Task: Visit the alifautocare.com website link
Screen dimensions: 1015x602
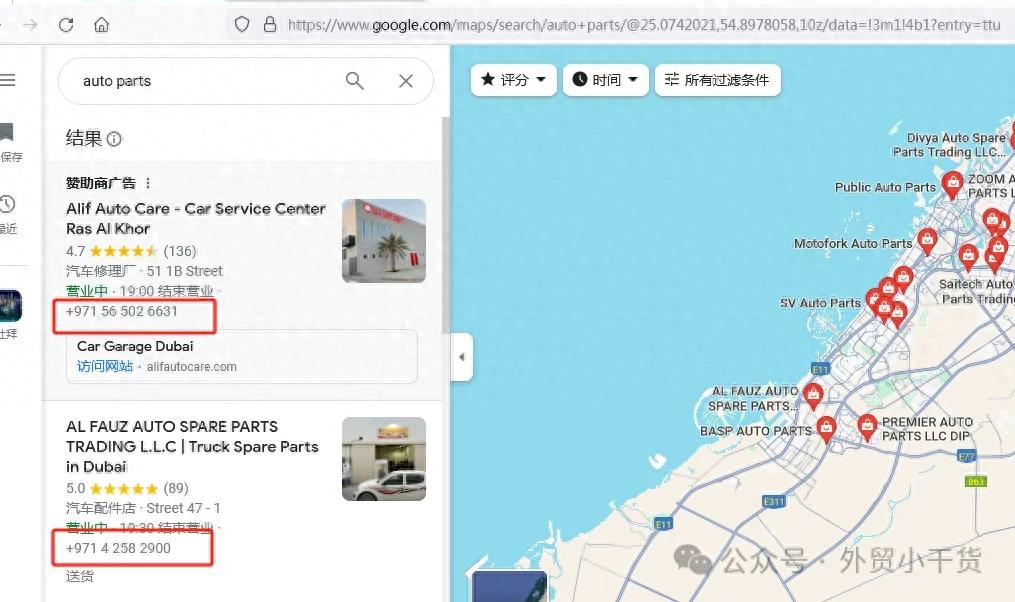Action: click(x=105, y=366)
